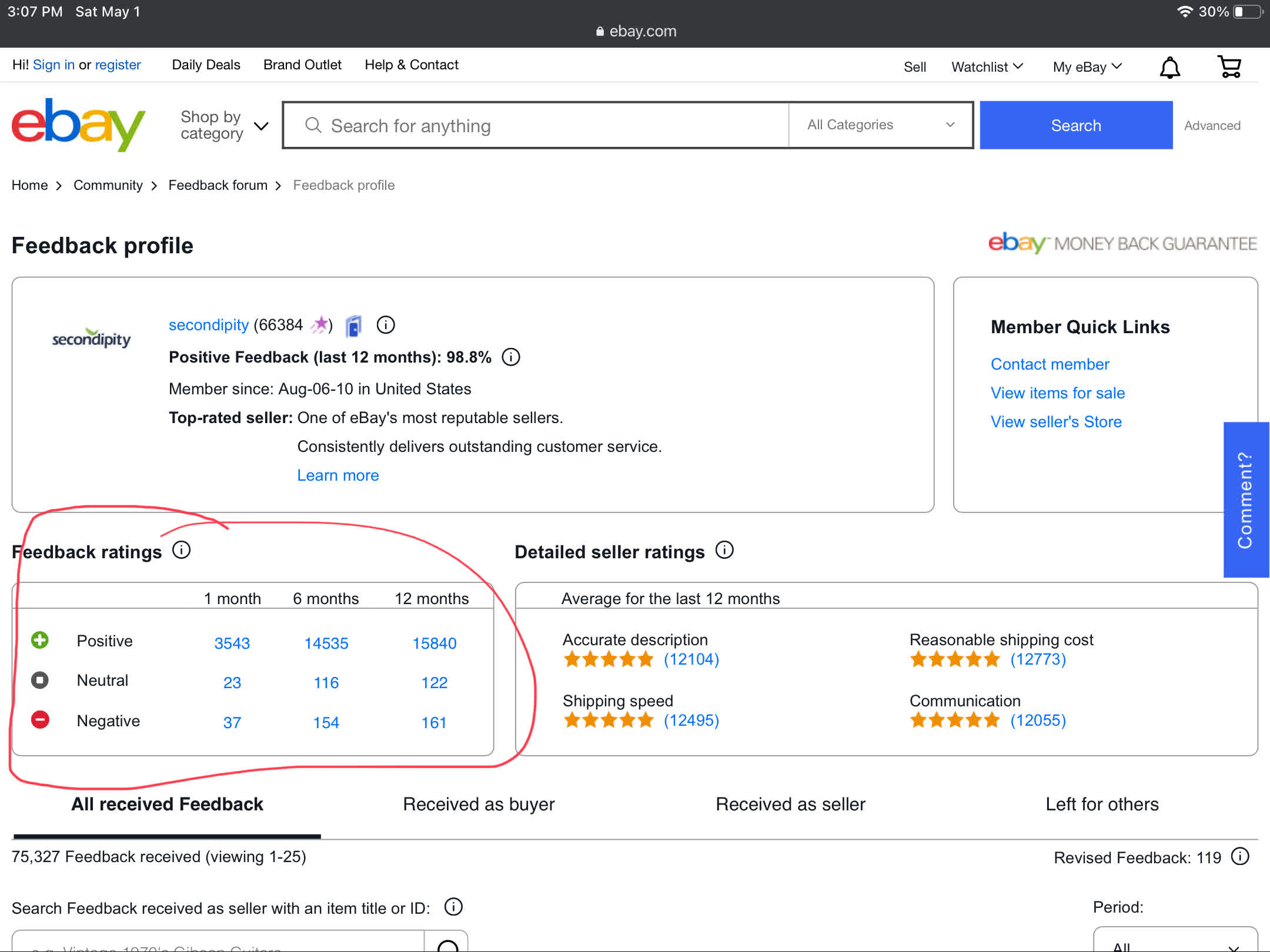Click Communication star rating
Screen dimensions: 1270x952
955,720
